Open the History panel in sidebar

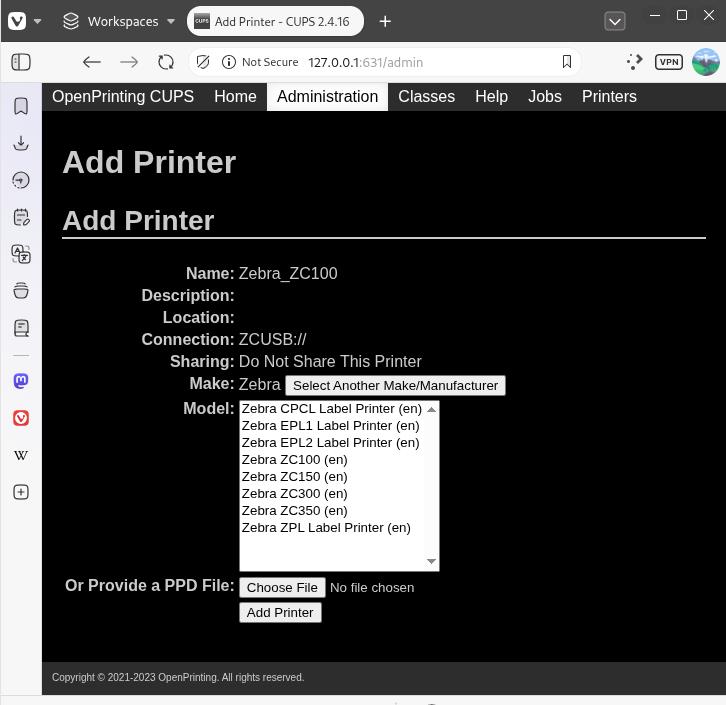coord(21,180)
